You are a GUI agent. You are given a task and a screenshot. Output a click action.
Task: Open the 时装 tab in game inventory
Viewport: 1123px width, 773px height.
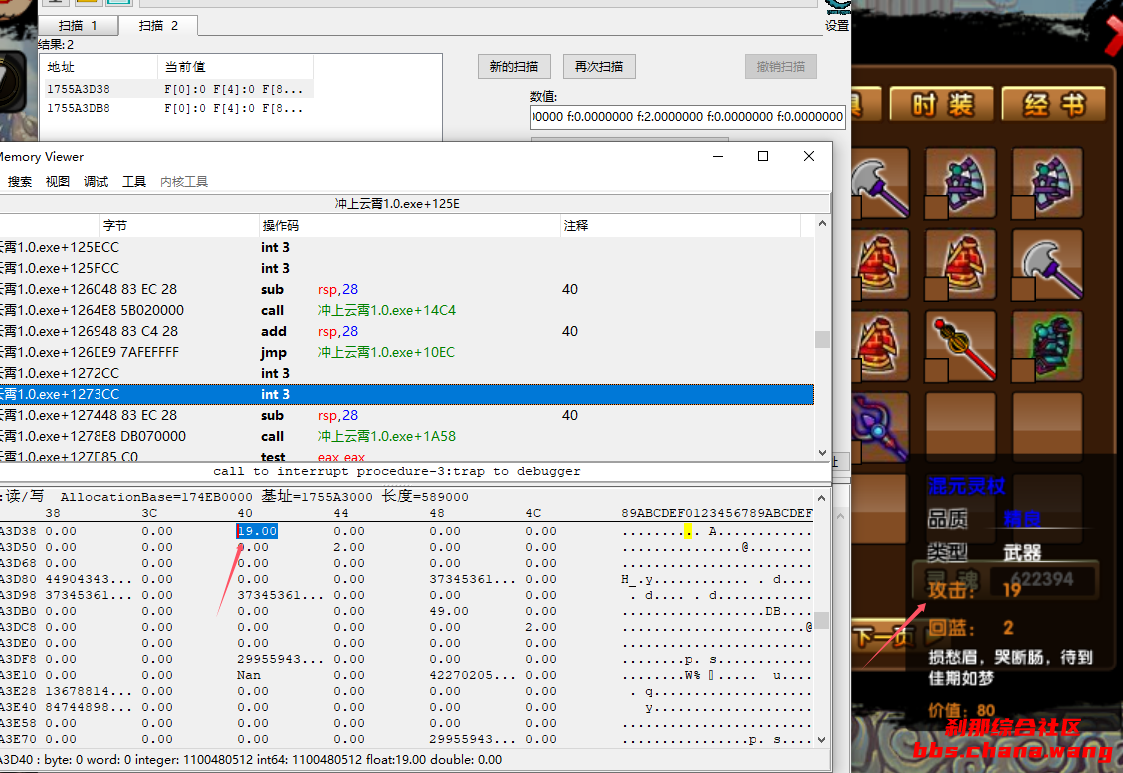click(x=943, y=104)
